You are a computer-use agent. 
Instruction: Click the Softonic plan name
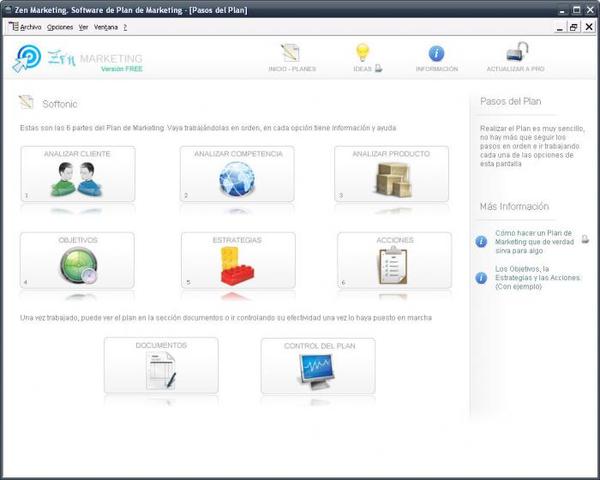[60, 104]
